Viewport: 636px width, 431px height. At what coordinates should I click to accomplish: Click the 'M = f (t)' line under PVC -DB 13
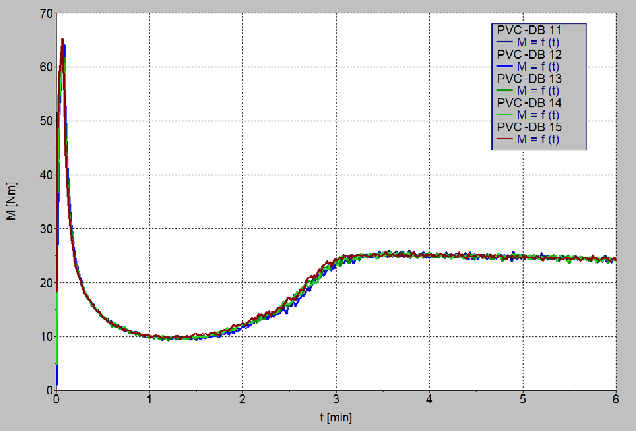528,90
